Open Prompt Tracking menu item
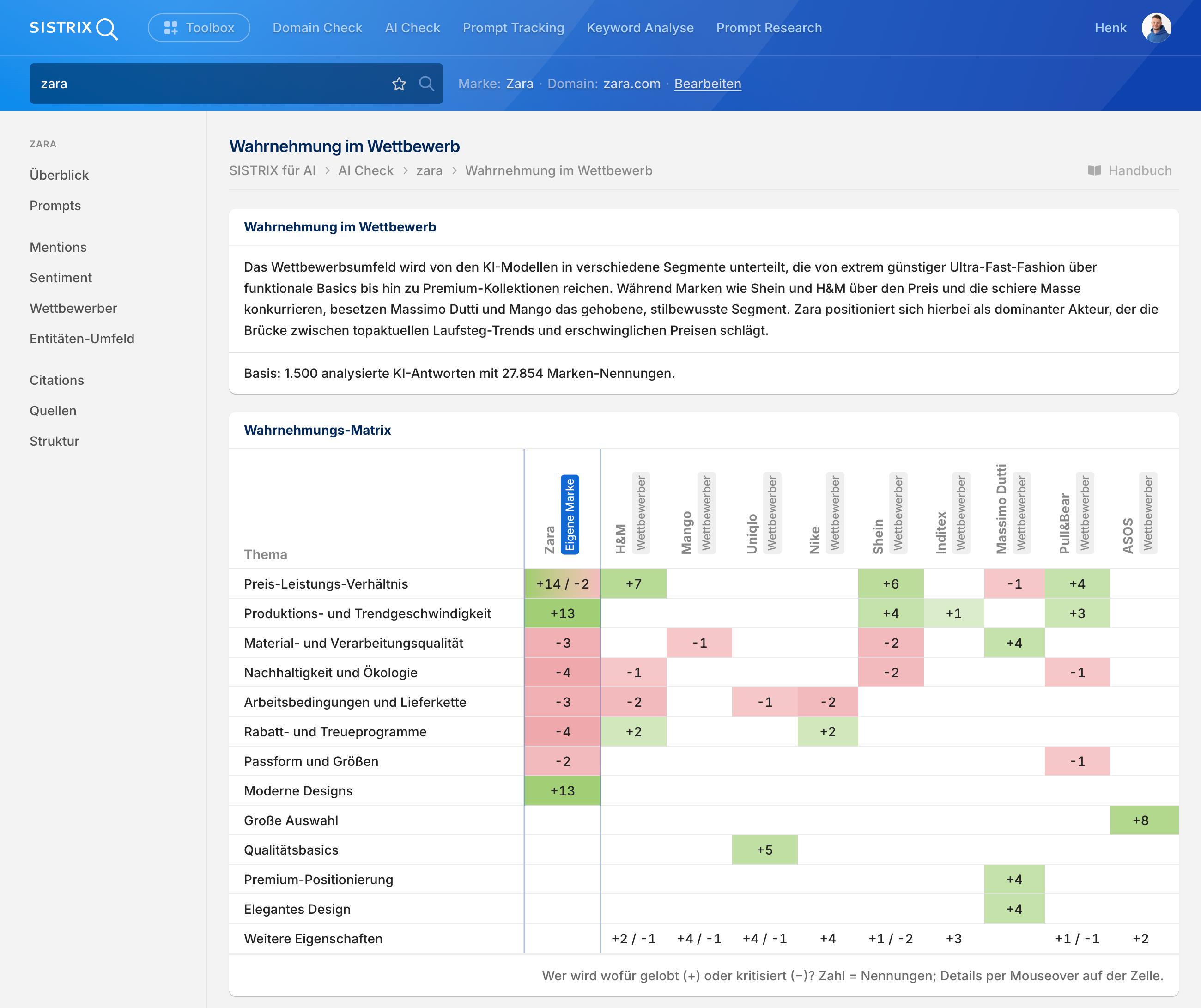This screenshot has width=1201, height=1008. (x=514, y=28)
